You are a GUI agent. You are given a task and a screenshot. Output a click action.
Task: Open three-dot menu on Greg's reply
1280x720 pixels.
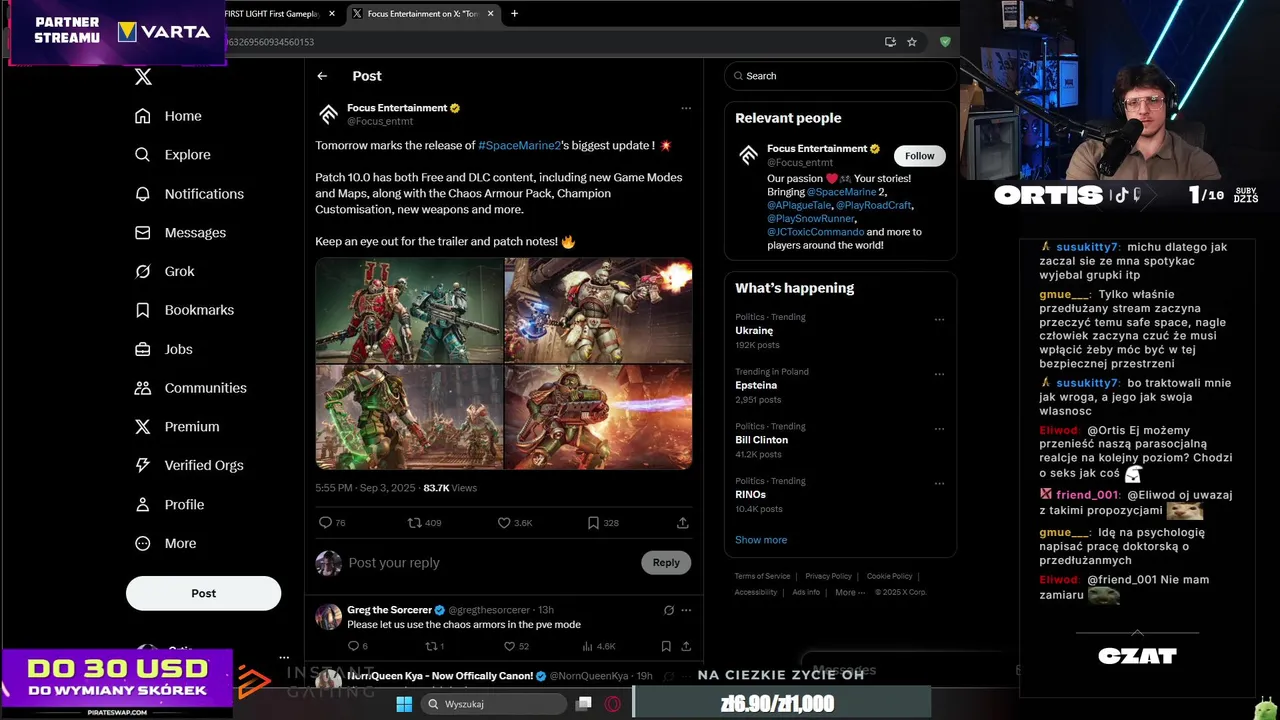coord(686,610)
